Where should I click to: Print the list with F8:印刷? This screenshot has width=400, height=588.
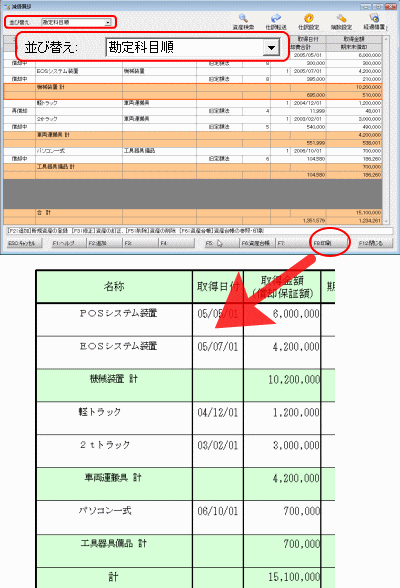pos(330,243)
